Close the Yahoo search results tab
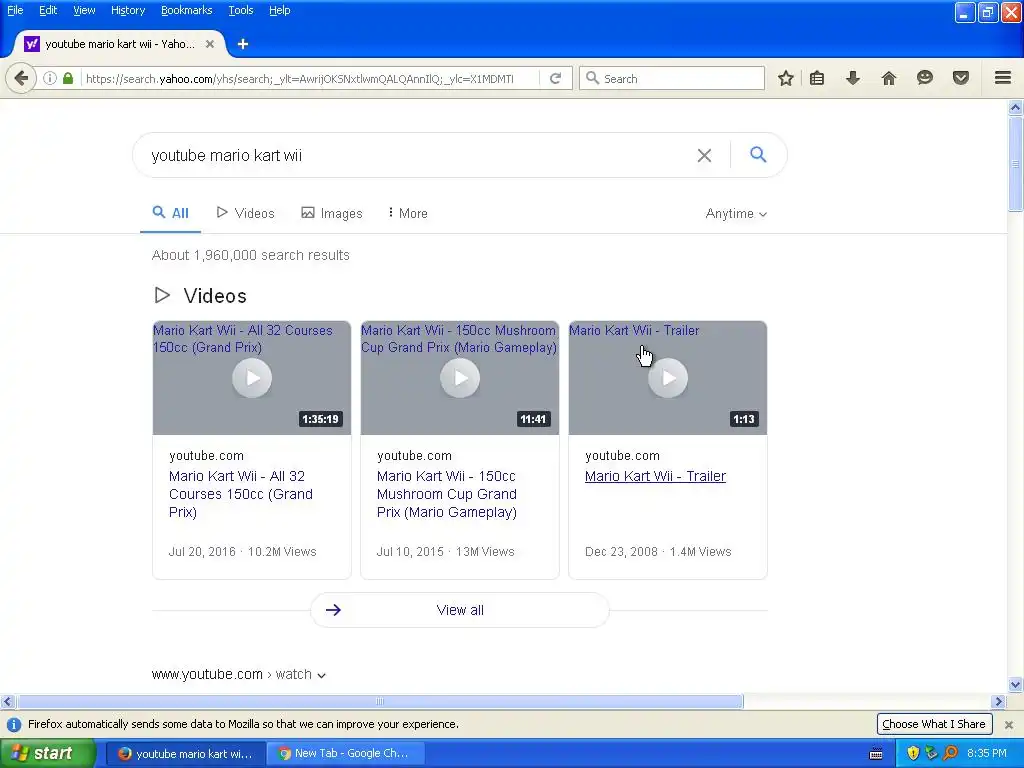The width and height of the screenshot is (1024, 768). [x=210, y=44]
